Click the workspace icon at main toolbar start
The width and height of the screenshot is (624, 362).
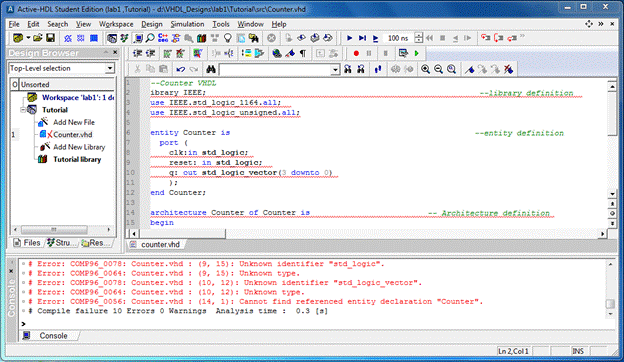tap(18, 38)
